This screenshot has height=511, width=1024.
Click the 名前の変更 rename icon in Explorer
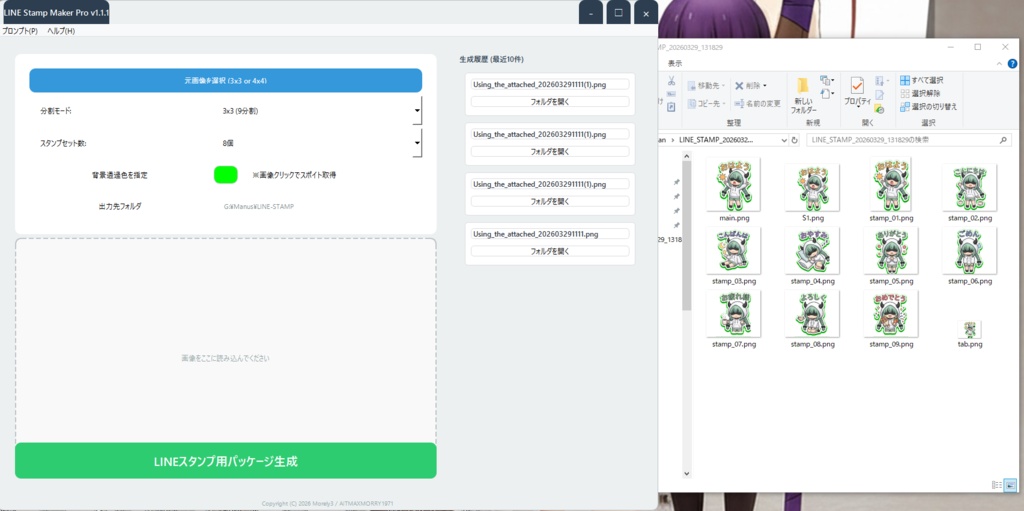pyautogui.click(x=739, y=103)
